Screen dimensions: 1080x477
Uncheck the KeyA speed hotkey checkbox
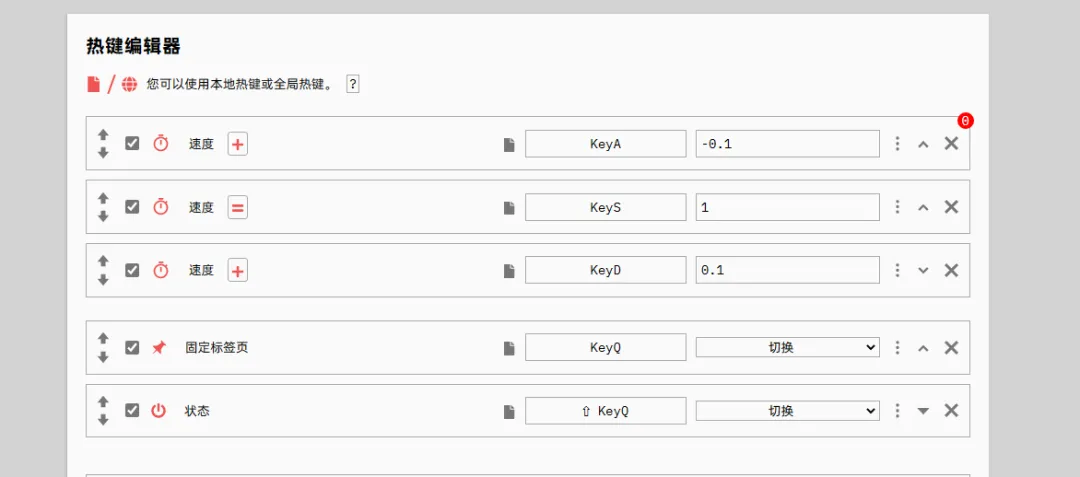[x=132, y=143]
